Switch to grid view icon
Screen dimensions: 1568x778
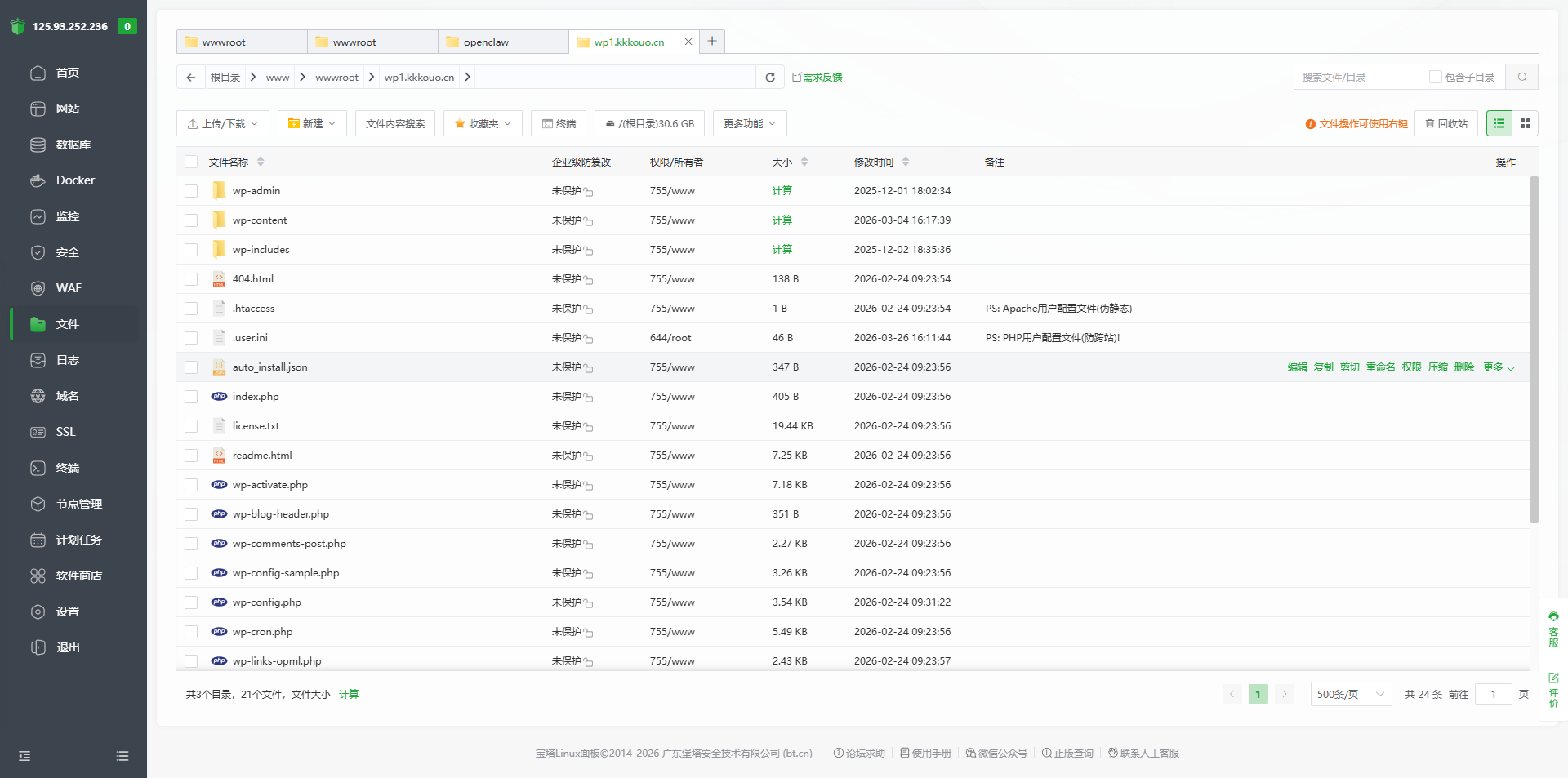(x=1525, y=123)
